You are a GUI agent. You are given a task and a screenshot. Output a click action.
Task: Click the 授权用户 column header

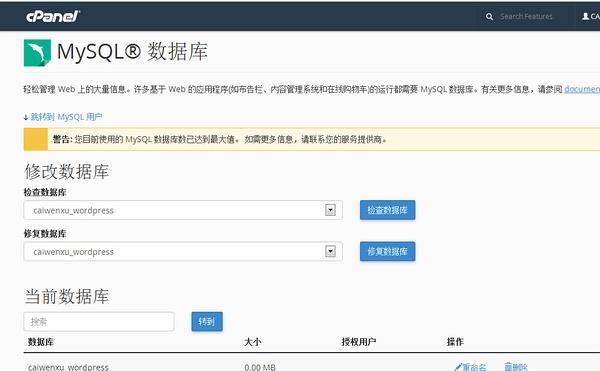coord(359,342)
